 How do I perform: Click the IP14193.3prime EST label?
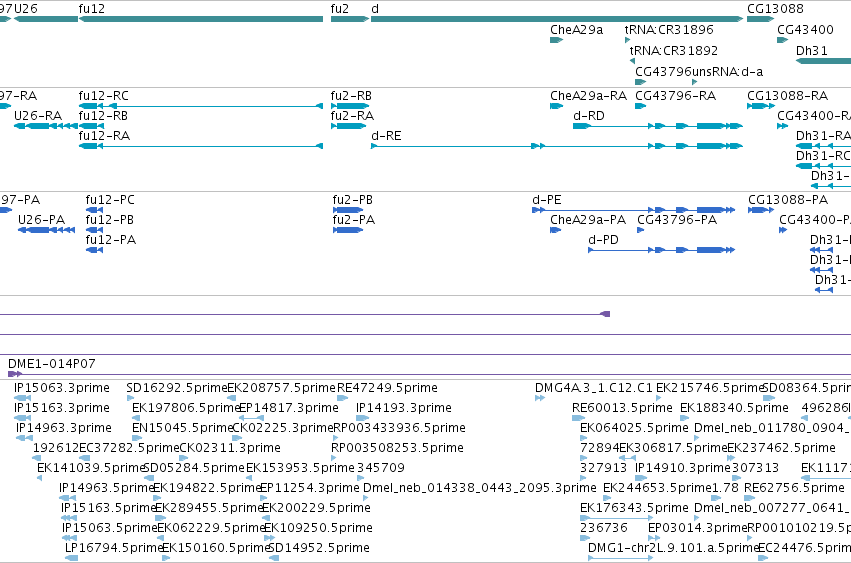pos(403,408)
